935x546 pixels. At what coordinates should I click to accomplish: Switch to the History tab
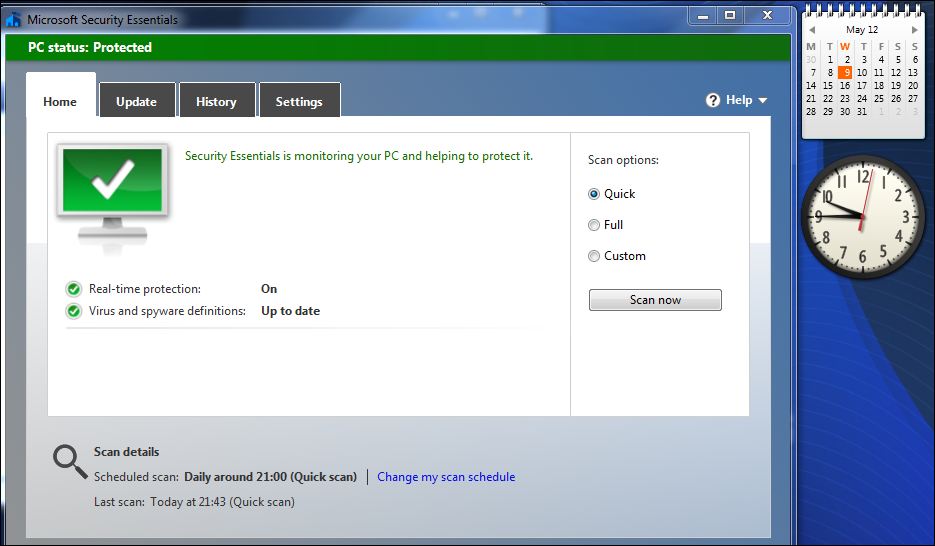click(216, 100)
